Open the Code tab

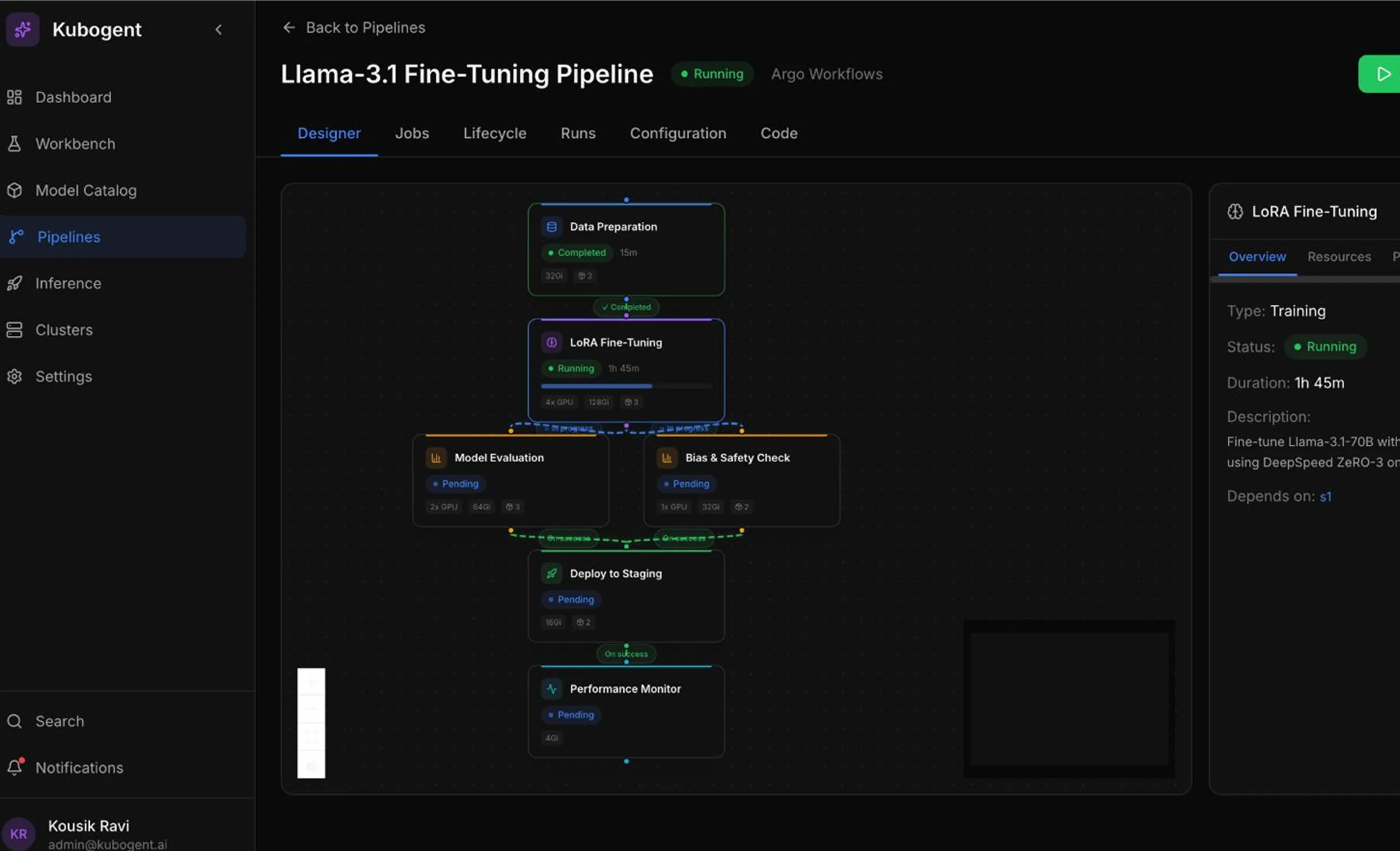coord(779,133)
